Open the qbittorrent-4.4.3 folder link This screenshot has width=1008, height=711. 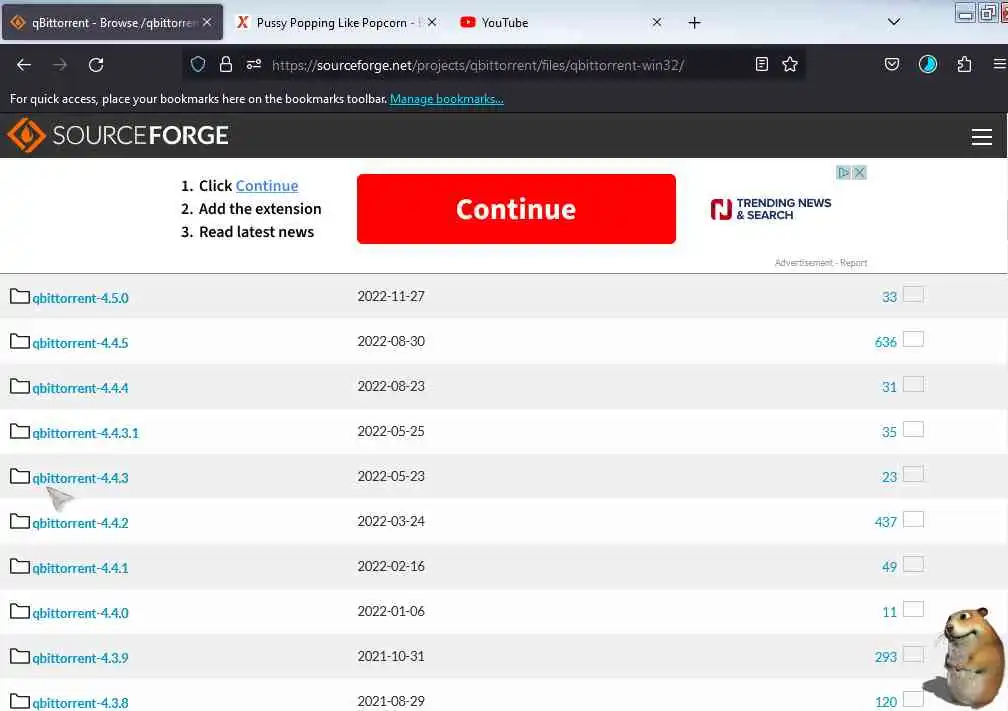coord(80,478)
